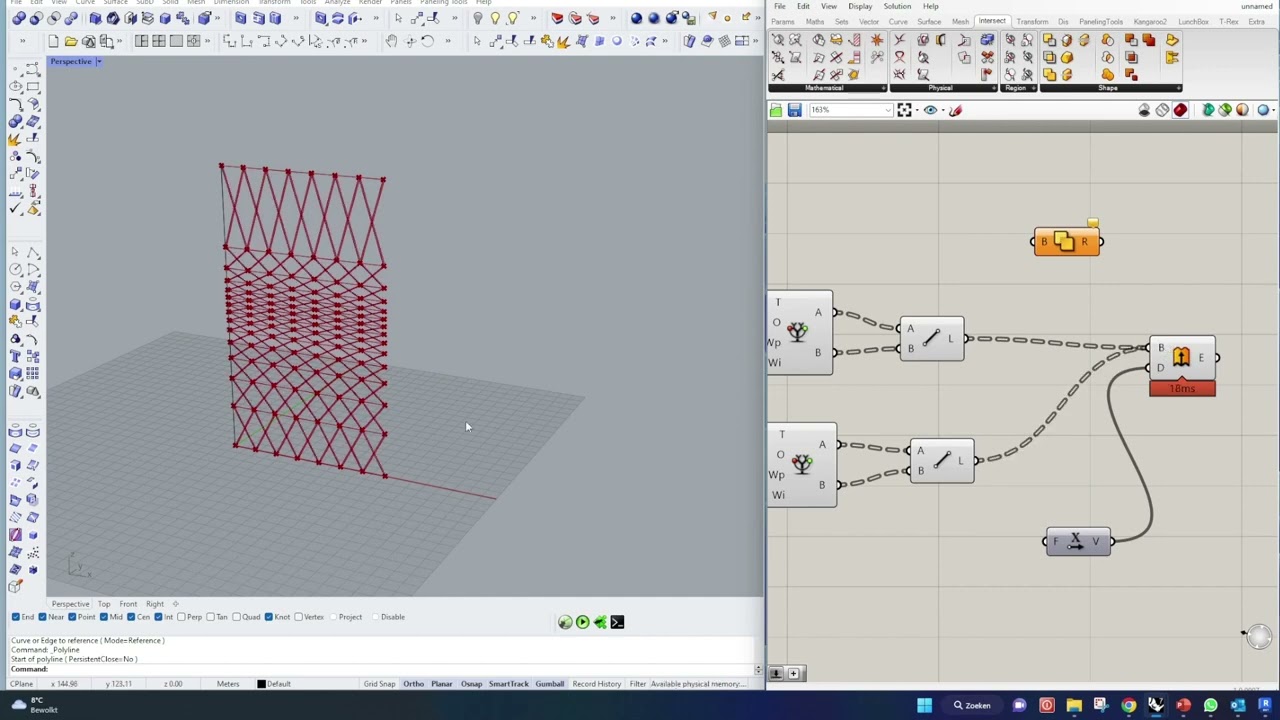Toggle SmartTrack in Rhino status bar
This screenshot has width=1280, height=720.
[x=508, y=684]
